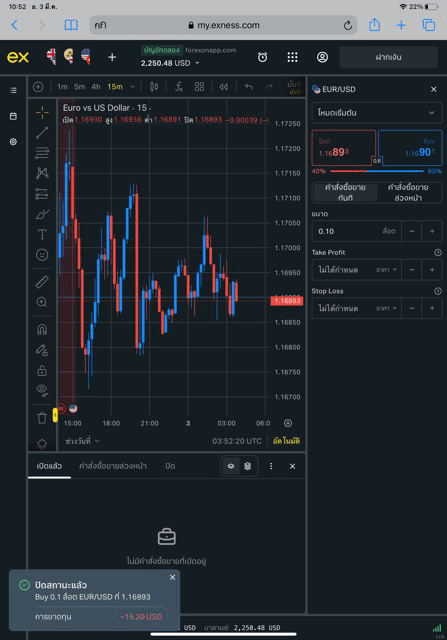
Task: Open the candlestick chart type selector
Action: coord(154,87)
